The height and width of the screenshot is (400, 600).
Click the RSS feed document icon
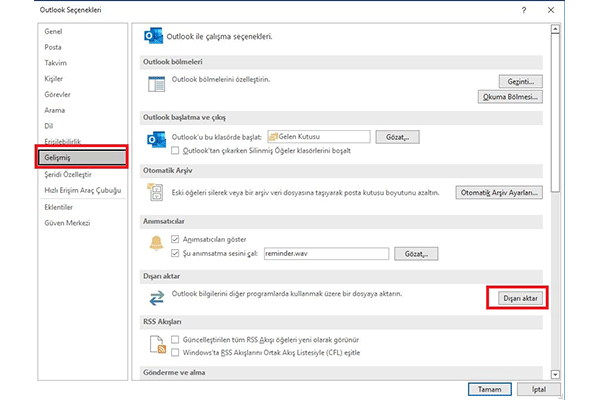[157, 344]
